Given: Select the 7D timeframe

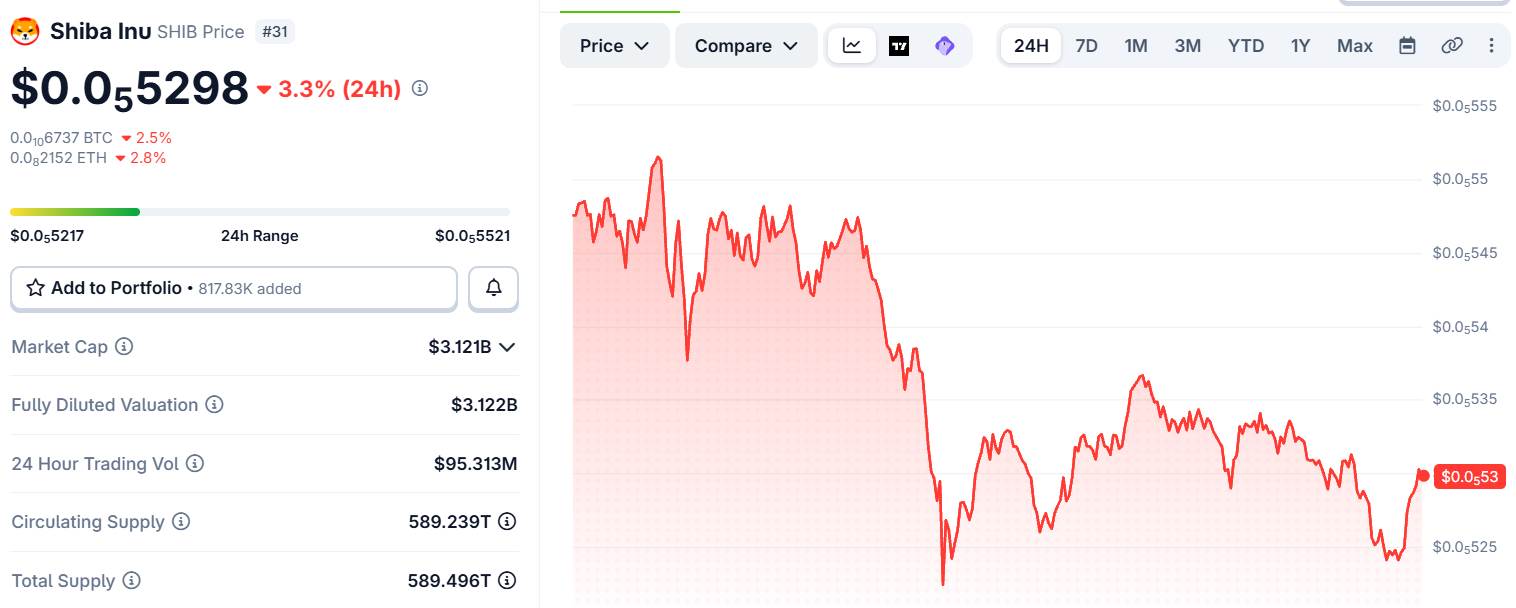Looking at the screenshot, I should click(1086, 46).
